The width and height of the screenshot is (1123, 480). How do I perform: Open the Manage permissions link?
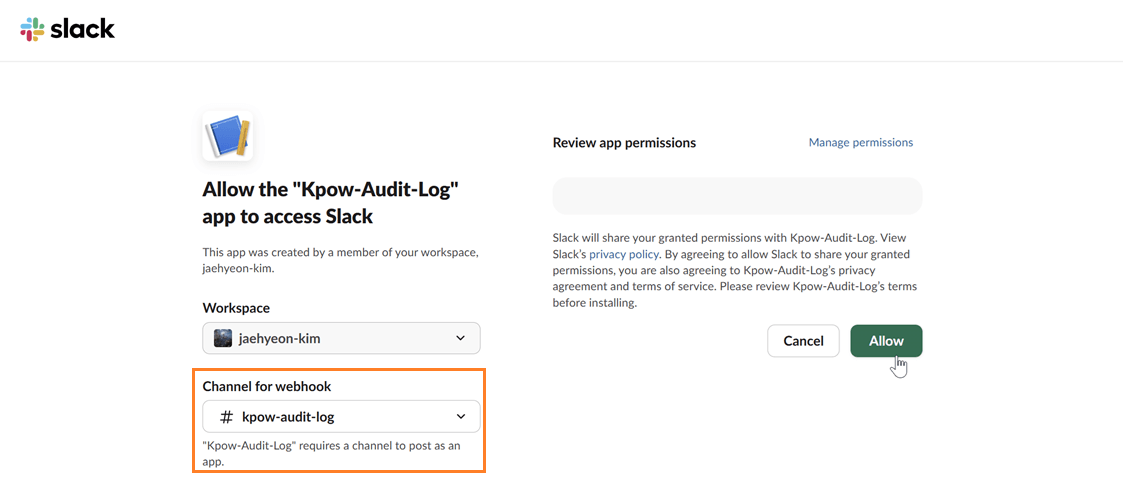coord(861,143)
